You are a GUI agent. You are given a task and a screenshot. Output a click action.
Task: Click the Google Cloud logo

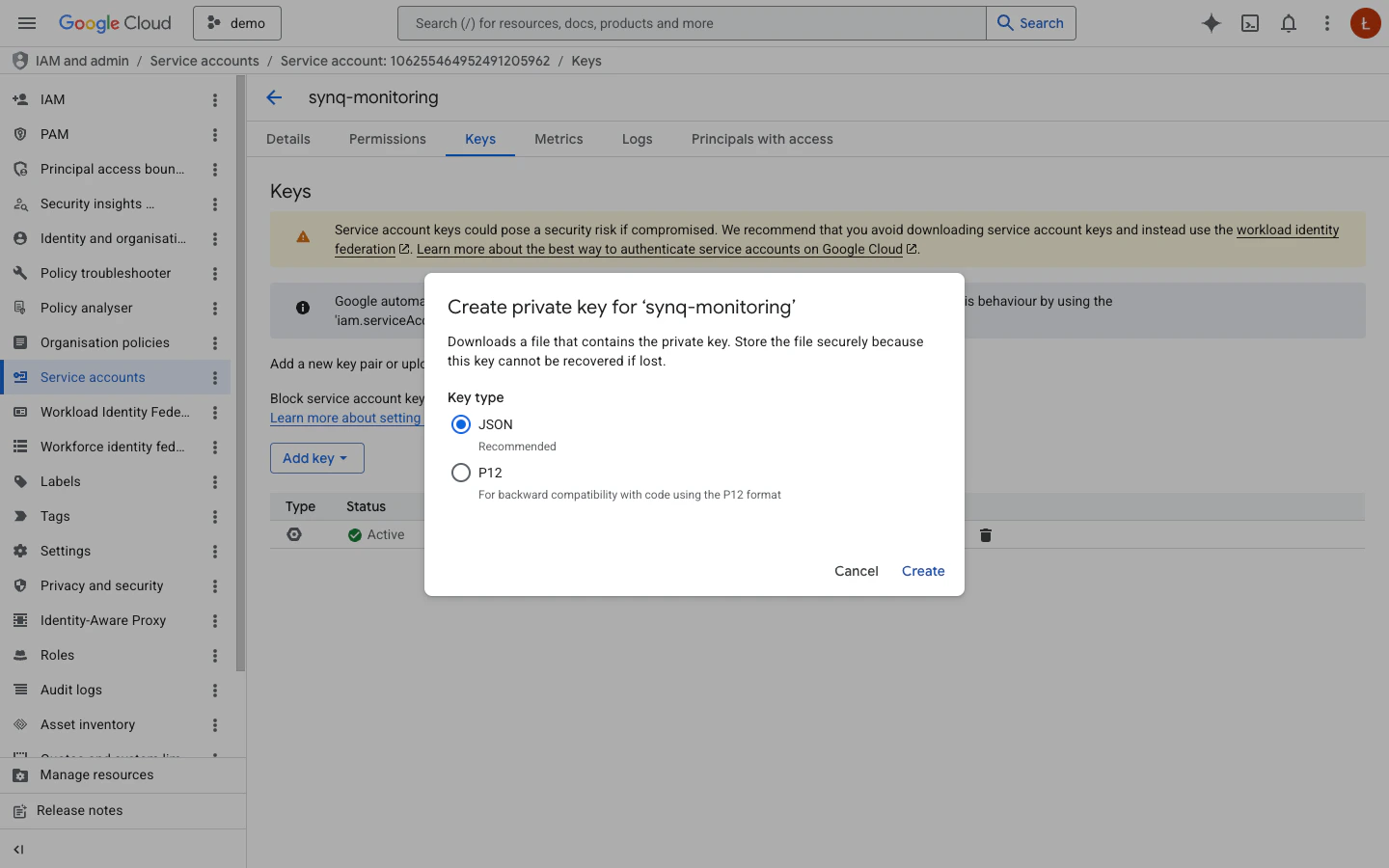[x=115, y=23]
